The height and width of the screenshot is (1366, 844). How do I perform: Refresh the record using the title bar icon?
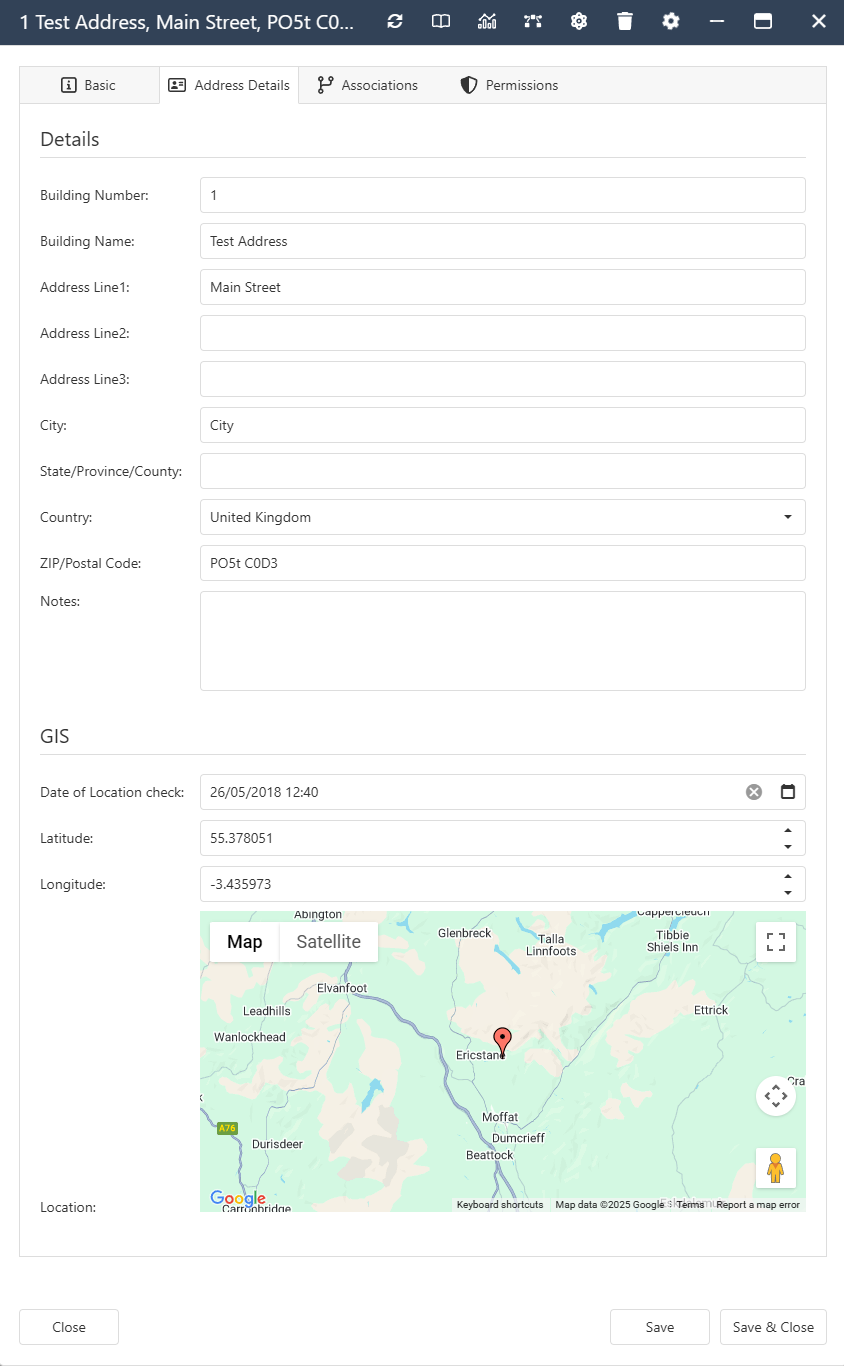point(394,21)
